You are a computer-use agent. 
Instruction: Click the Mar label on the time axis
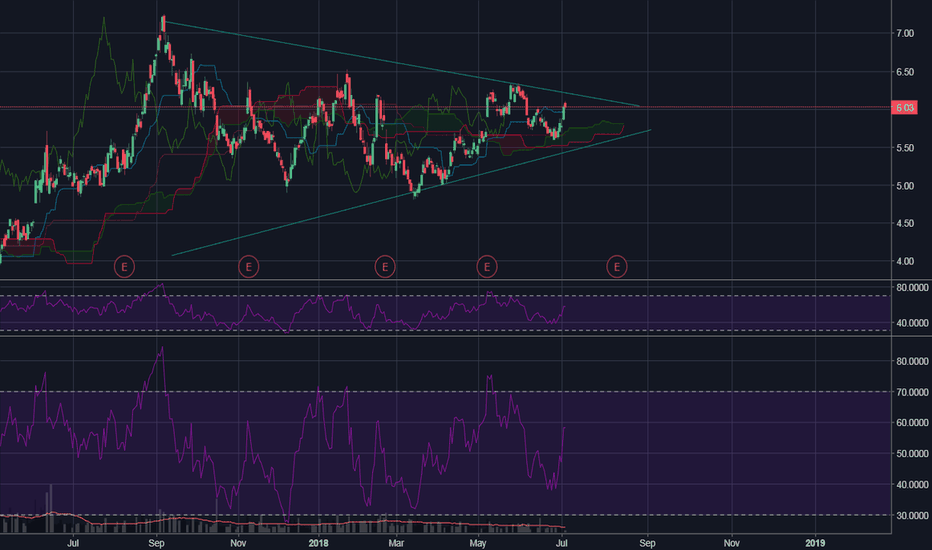coord(396,543)
